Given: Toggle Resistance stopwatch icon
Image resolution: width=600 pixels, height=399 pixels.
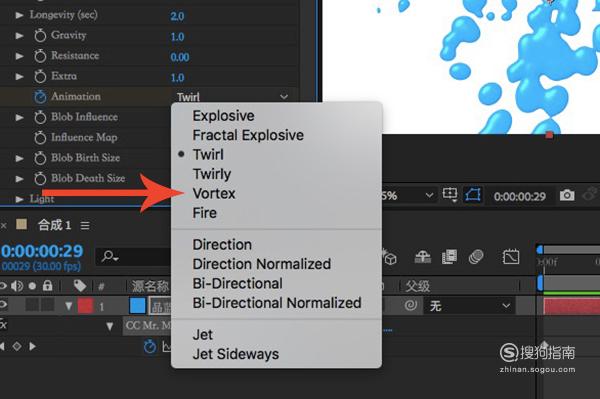Looking at the screenshot, I should (x=40, y=56).
